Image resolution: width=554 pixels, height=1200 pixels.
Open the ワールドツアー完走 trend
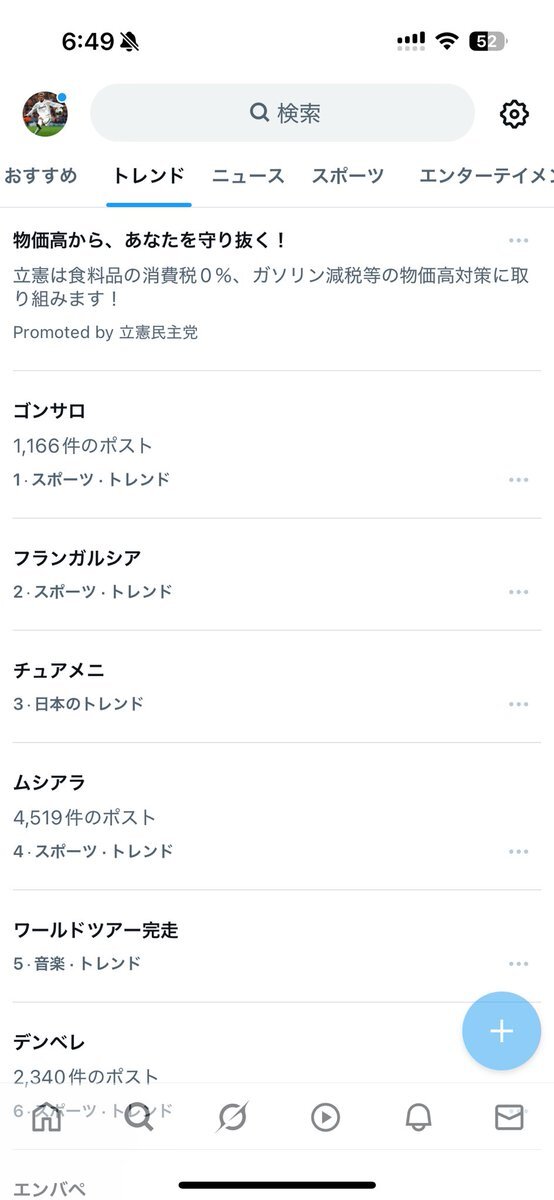click(x=277, y=946)
